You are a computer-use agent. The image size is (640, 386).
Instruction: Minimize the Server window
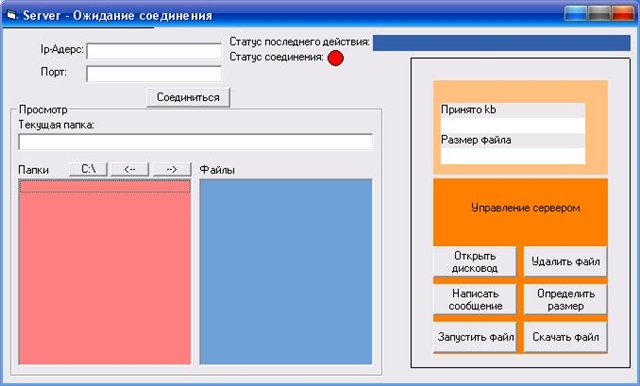point(576,13)
